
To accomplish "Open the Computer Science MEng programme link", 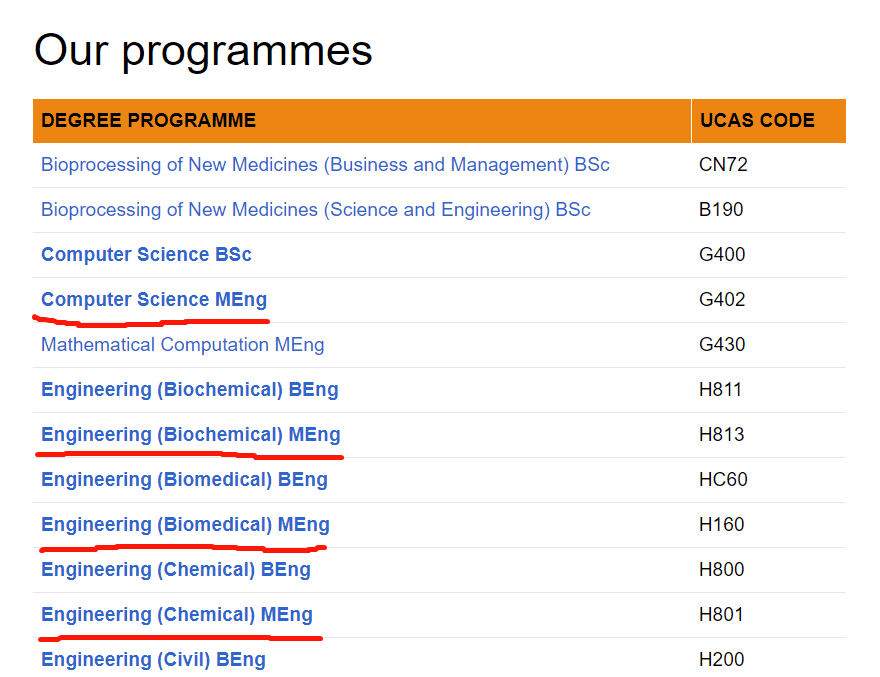I will 154,300.
